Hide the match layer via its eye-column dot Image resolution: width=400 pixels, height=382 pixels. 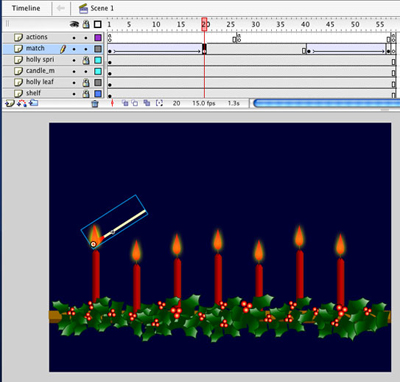click(74, 49)
